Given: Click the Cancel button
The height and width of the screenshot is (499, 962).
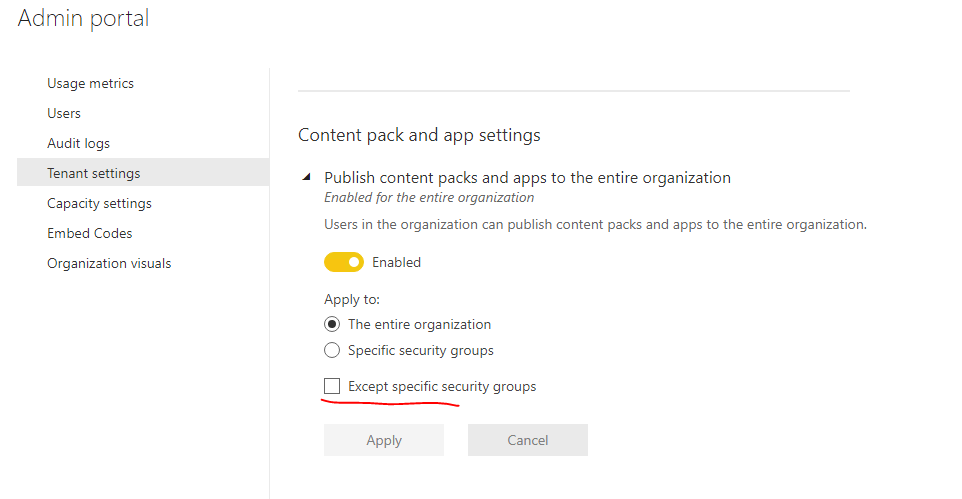Looking at the screenshot, I should pyautogui.click(x=528, y=440).
